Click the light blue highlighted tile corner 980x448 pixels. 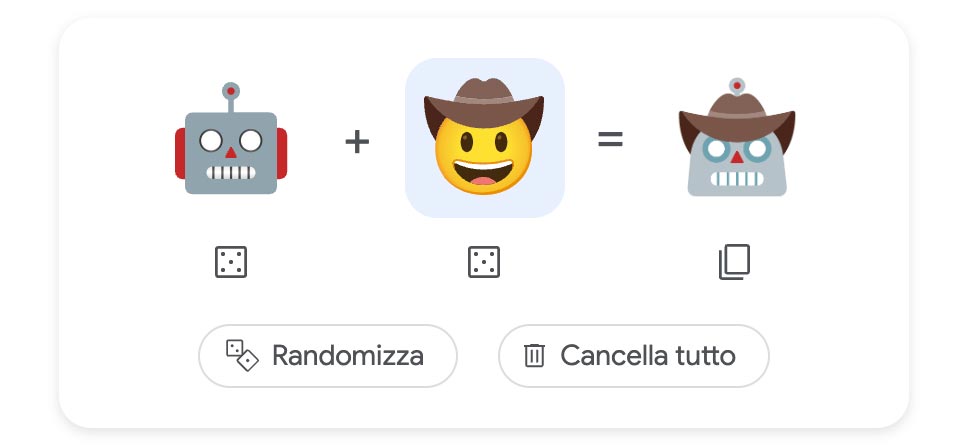[418, 71]
